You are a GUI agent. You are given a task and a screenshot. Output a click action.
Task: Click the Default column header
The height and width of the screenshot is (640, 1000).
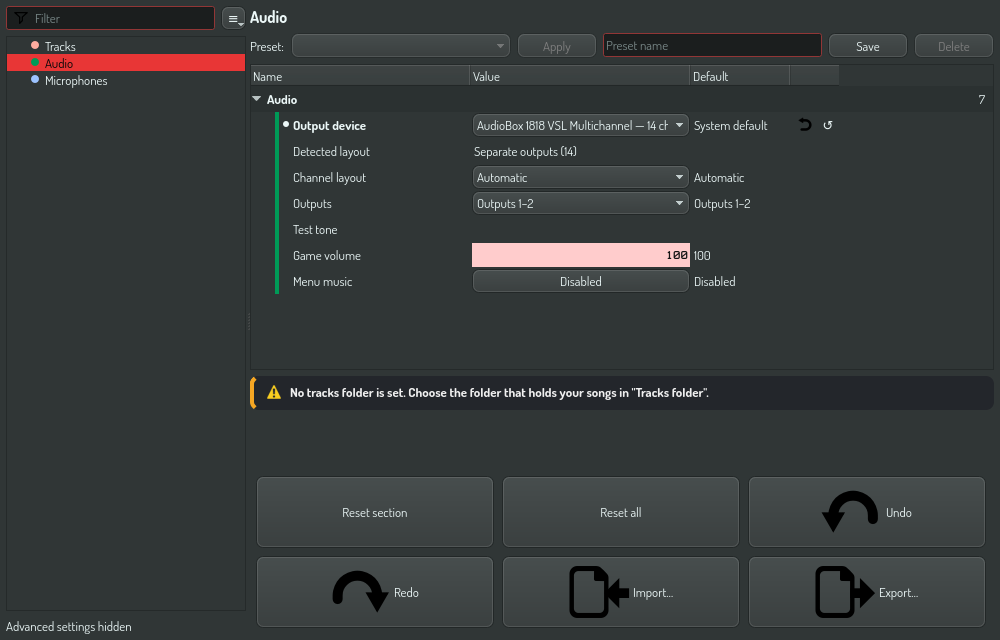click(739, 76)
